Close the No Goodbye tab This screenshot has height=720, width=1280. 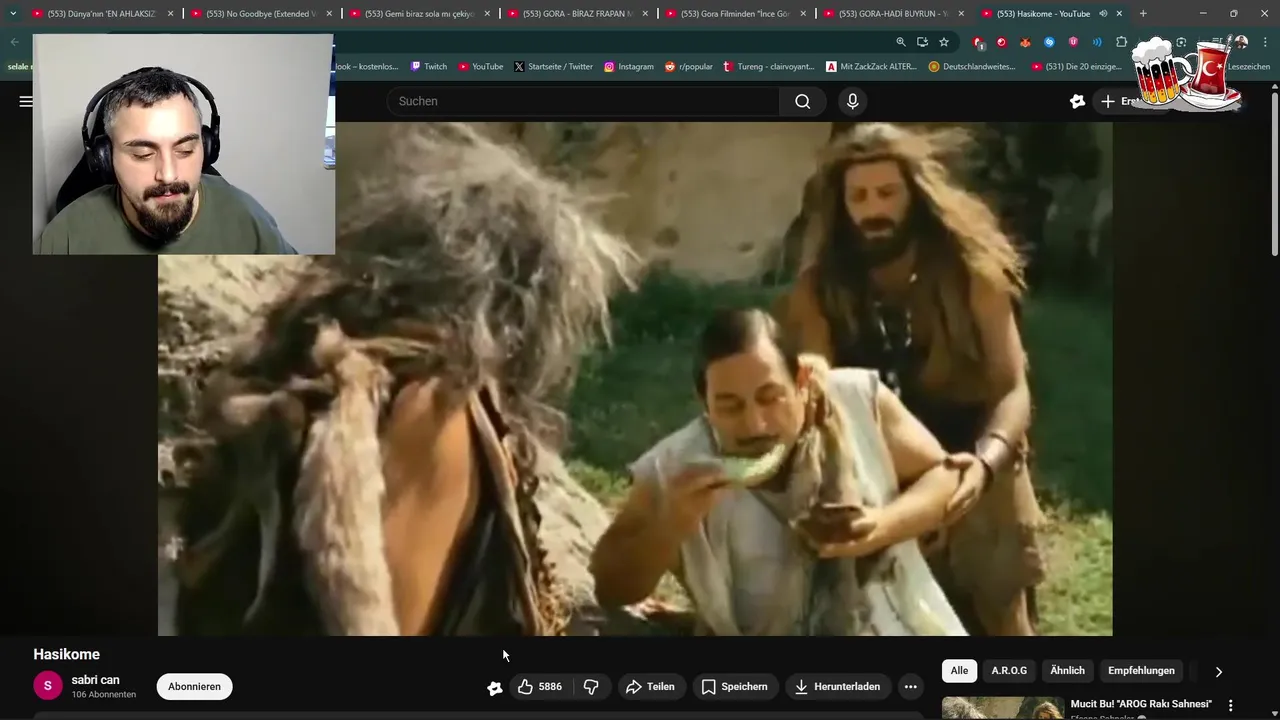(329, 14)
